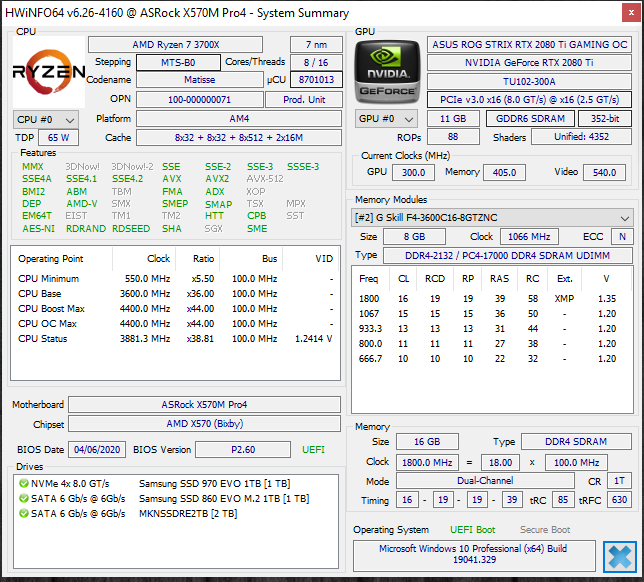Click the cache 8x32 + 8x32 field

point(239,138)
